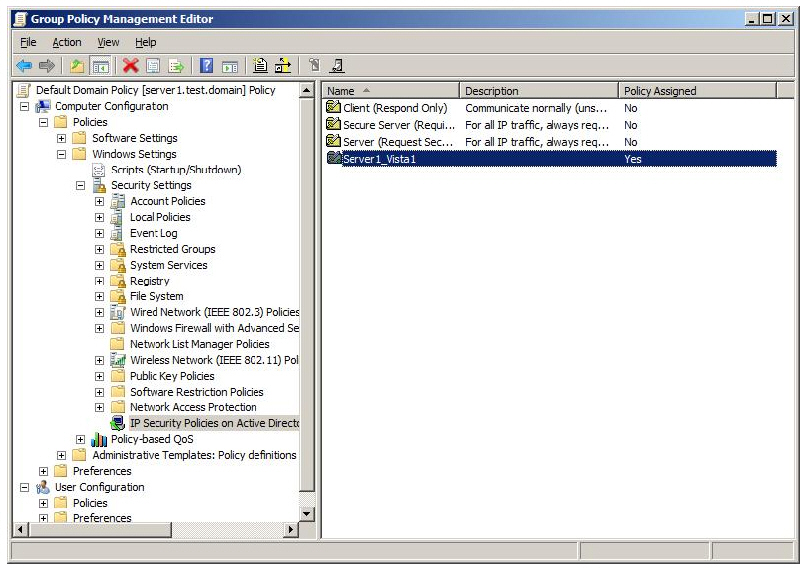Viewport: 807px width, 570px height.
Task: Click the Client (Respond Only) policy icon
Action: click(334, 107)
